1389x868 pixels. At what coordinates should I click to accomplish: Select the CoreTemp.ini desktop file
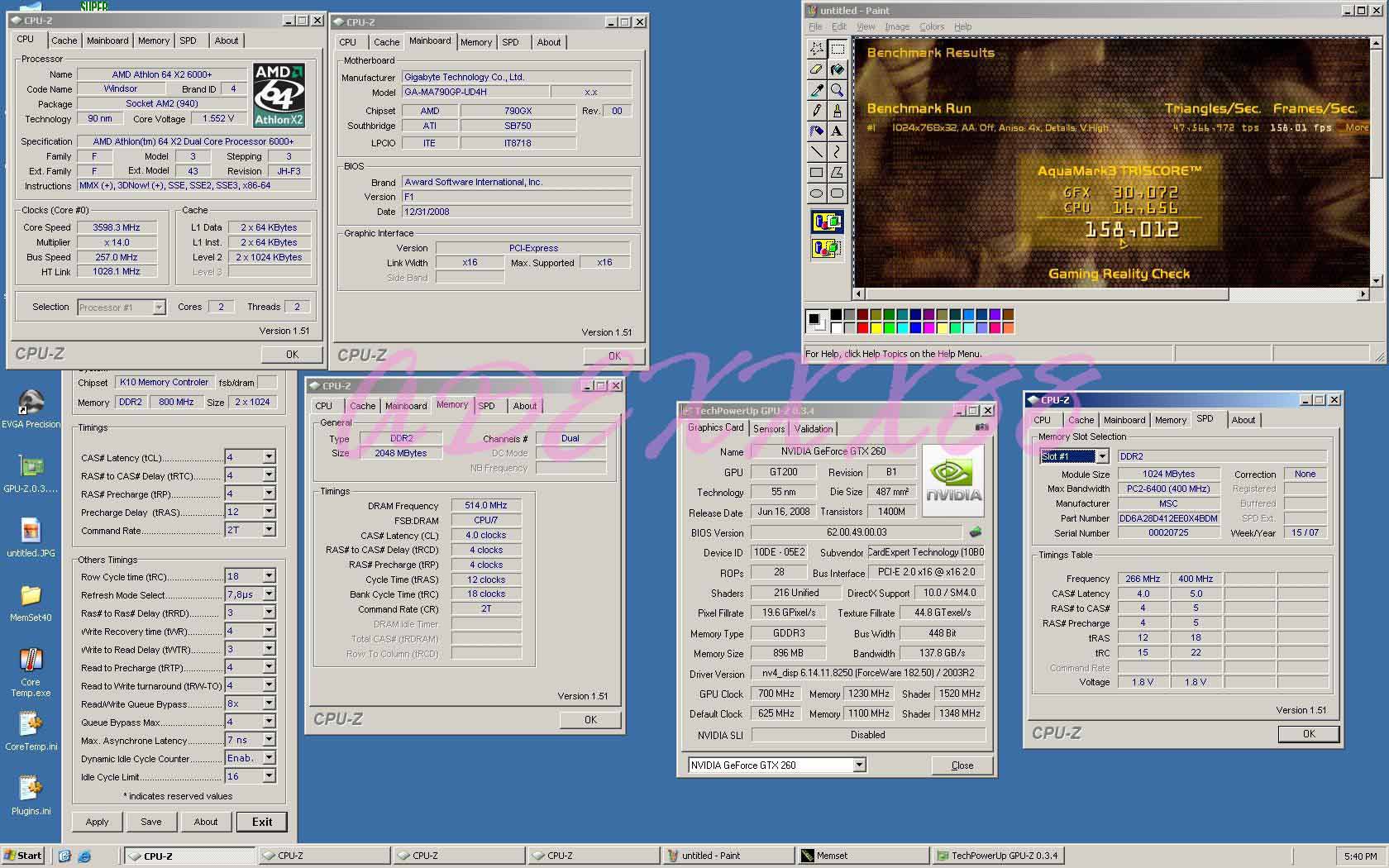point(31,732)
